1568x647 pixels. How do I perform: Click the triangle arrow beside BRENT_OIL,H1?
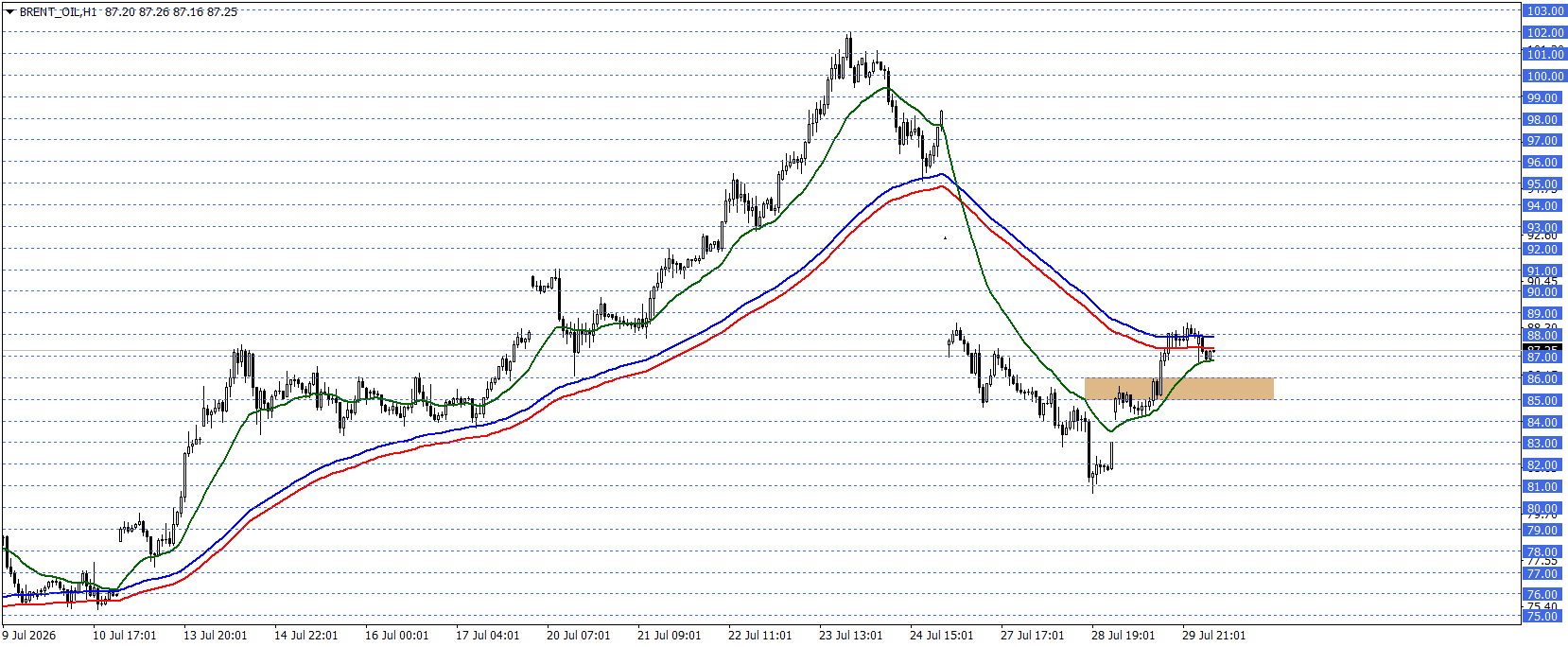[10, 12]
